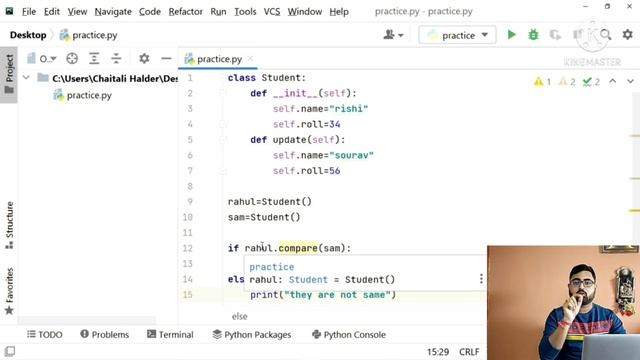Click yellow warning stripe marker on editor scrollbar

pos(635,210)
